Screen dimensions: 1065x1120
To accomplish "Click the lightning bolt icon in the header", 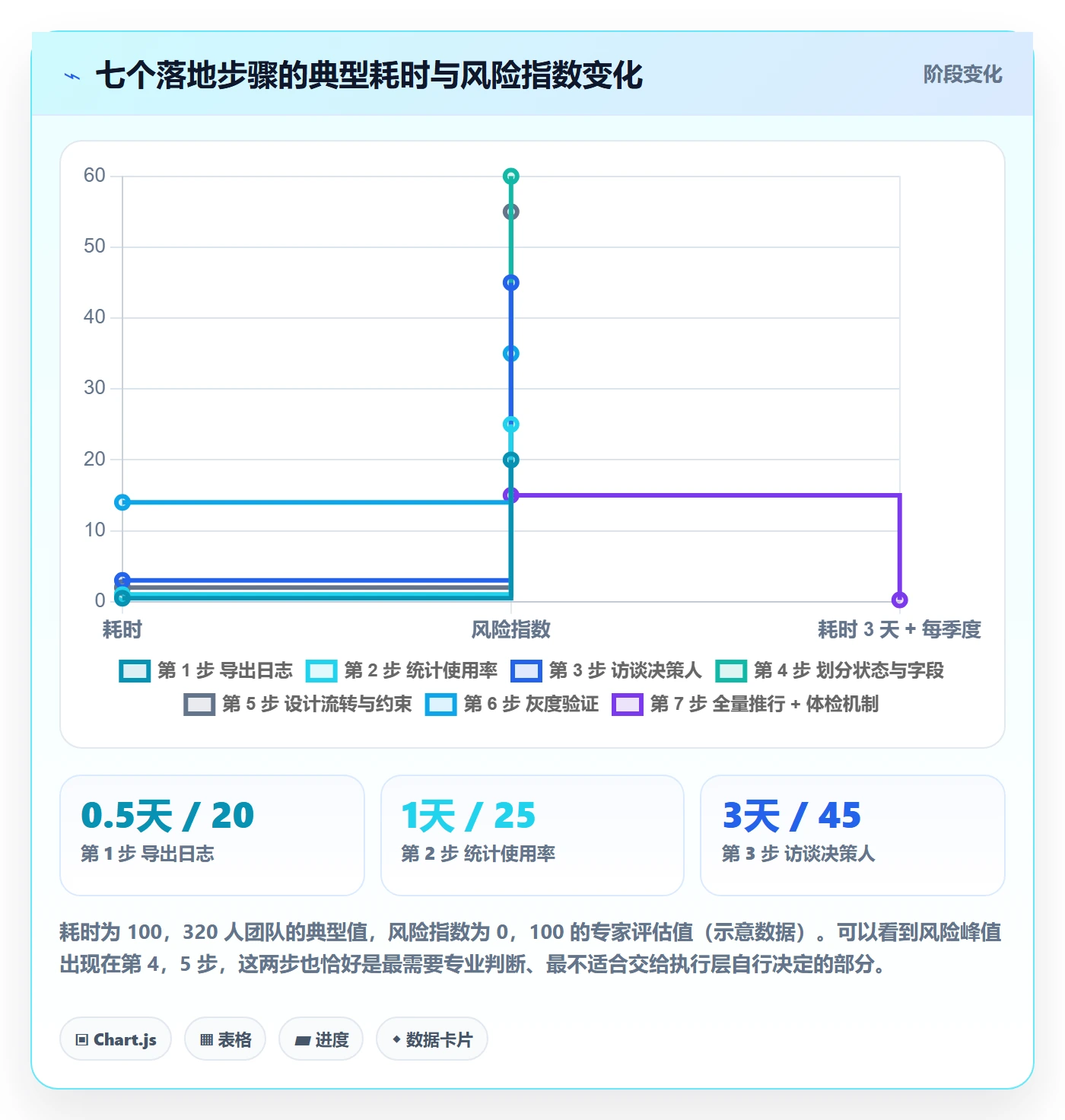I will point(72,76).
